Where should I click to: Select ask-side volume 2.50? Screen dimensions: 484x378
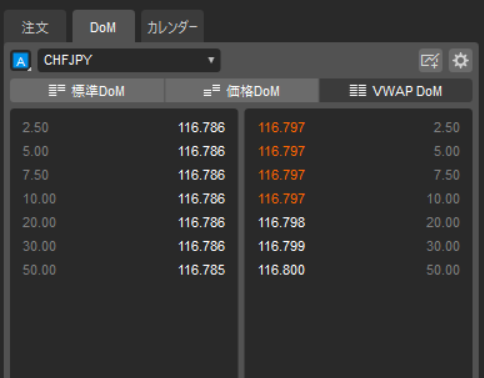coord(447,128)
